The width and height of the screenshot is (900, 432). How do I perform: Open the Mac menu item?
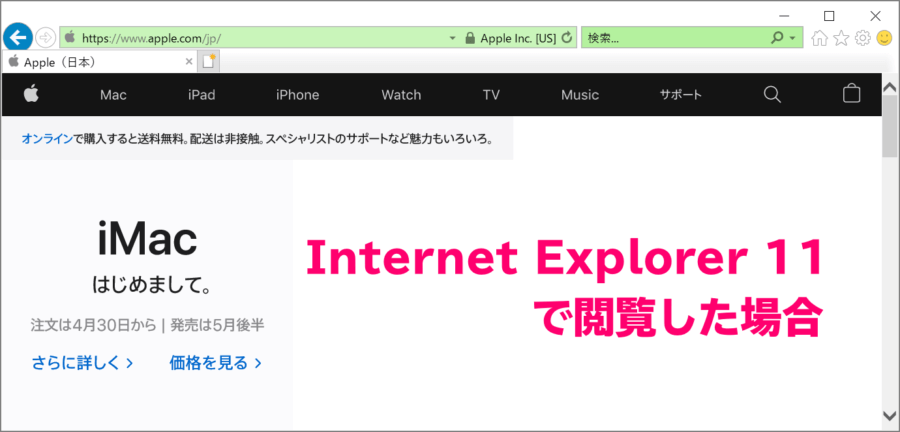tap(113, 95)
